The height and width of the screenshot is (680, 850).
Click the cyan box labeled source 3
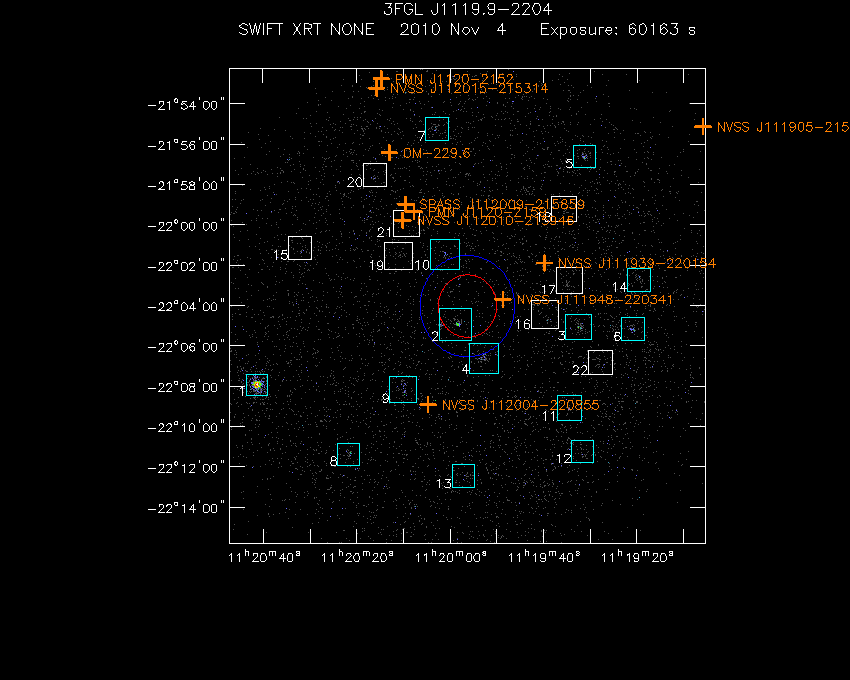578,327
